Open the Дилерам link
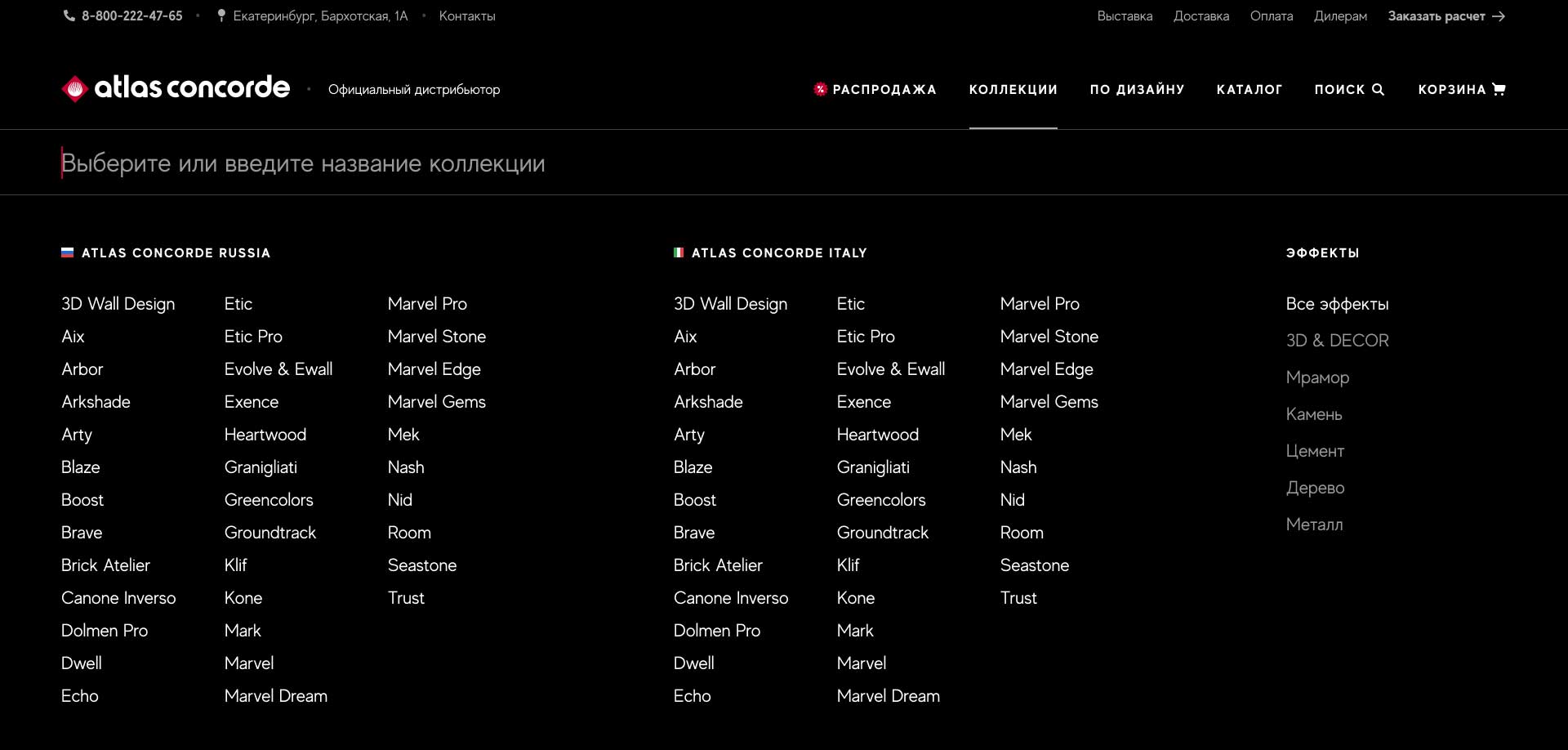Screen dimensions: 1568x750 pyautogui.click(x=1340, y=16)
